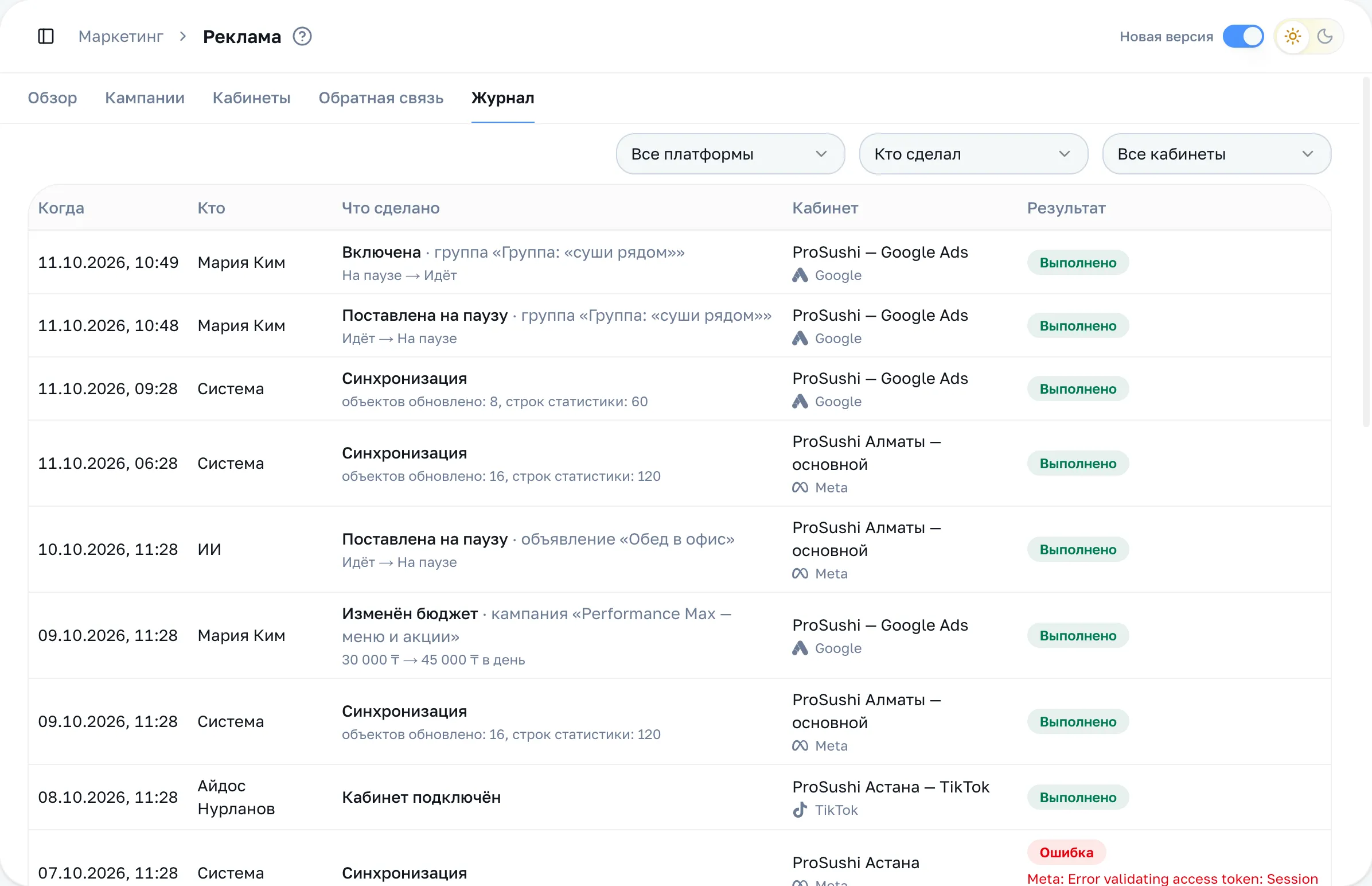Open the help icon next to Реклама
Screen dimensions: 1372x886
pyautogui.click(x=302, y=36)
